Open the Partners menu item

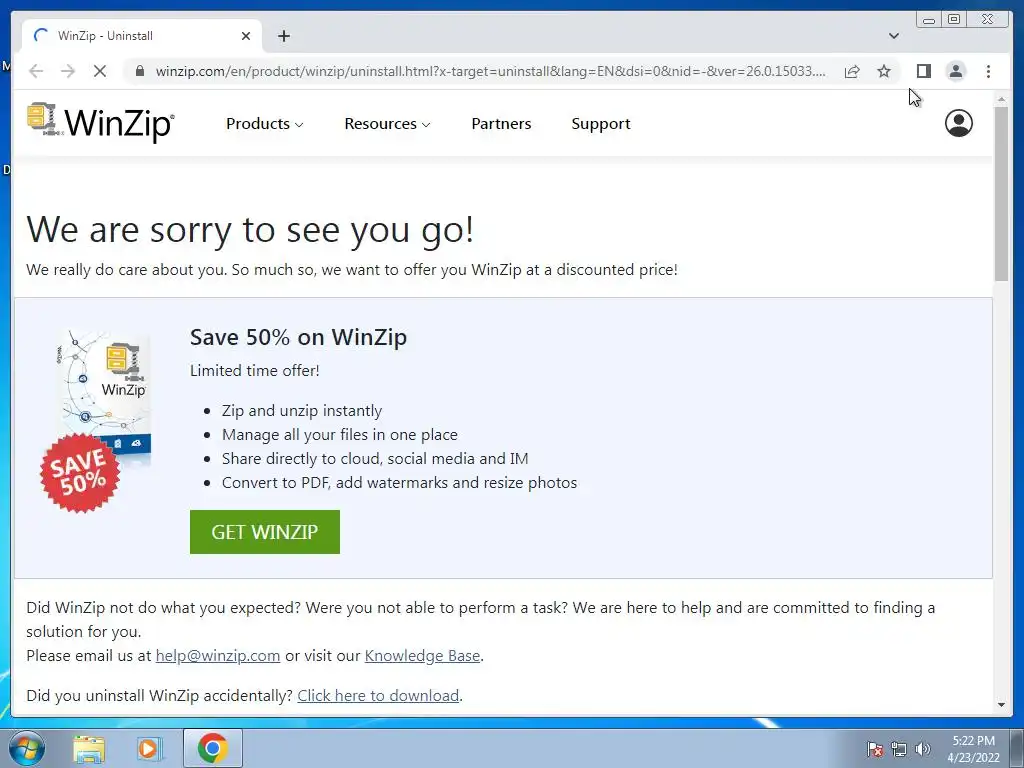tap(501, 123)
